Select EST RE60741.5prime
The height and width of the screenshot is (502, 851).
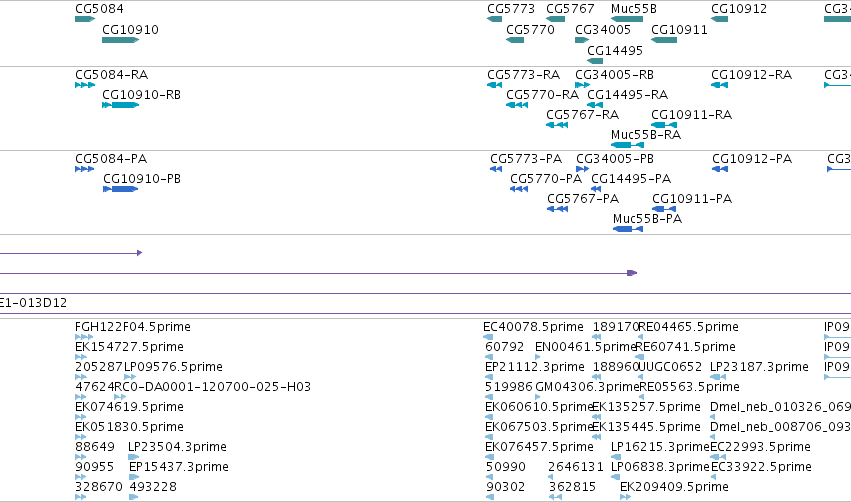[x=639, y=357]
